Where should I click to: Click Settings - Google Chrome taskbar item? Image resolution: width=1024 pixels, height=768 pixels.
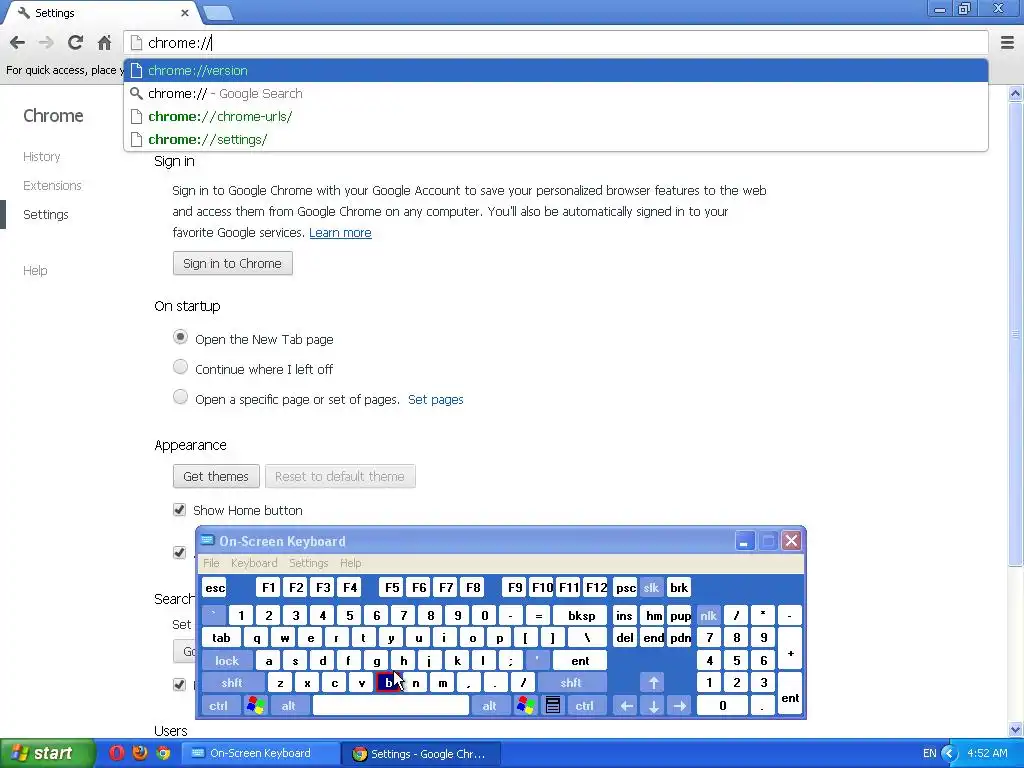[x=421, y=754]
